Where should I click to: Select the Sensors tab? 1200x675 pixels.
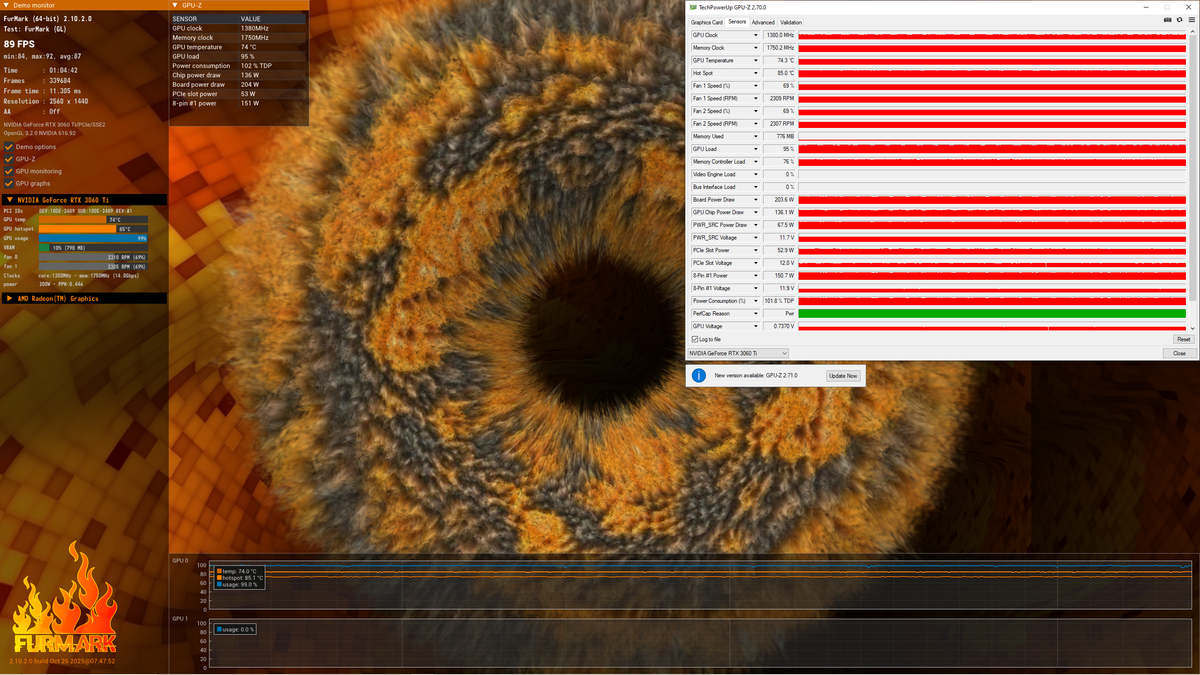click(x=737, y=22)
